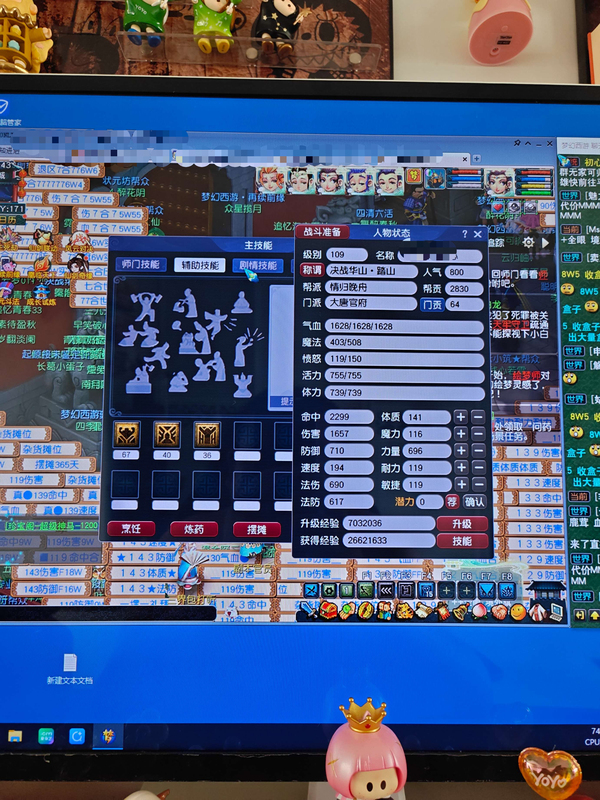Decrease 魔力 with its minus button

(x=478, y=434)
